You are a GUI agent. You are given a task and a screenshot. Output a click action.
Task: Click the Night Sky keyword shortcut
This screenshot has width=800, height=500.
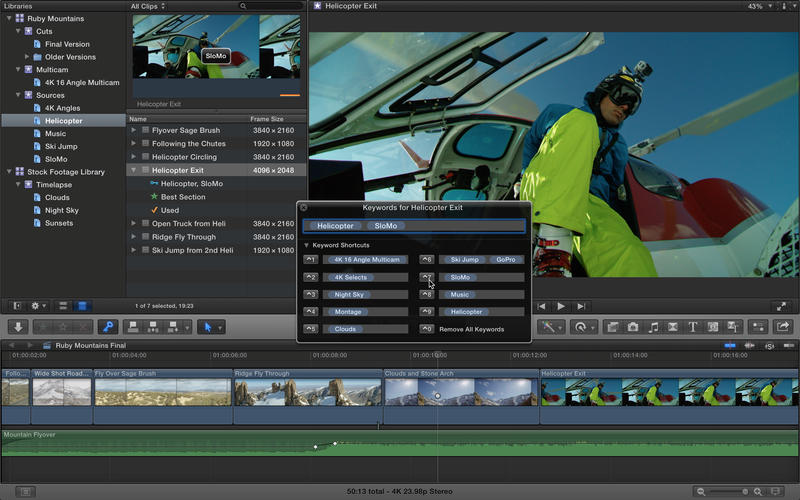point(350,295)
